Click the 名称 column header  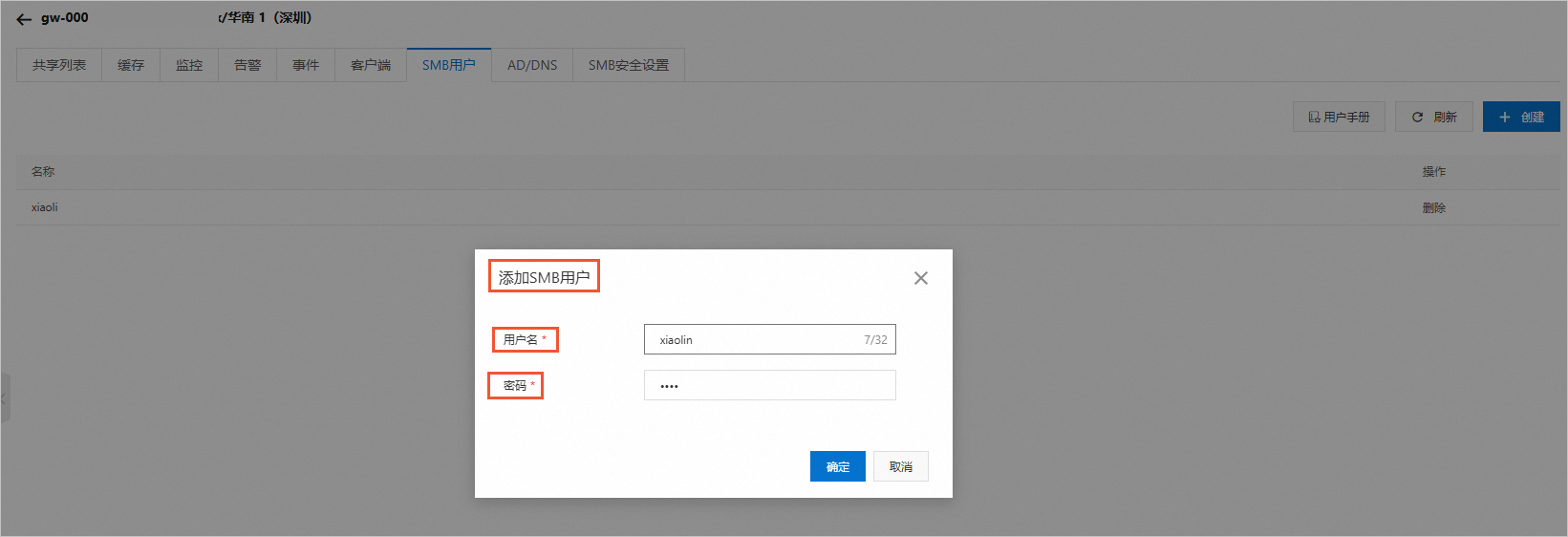pos(43,172)
